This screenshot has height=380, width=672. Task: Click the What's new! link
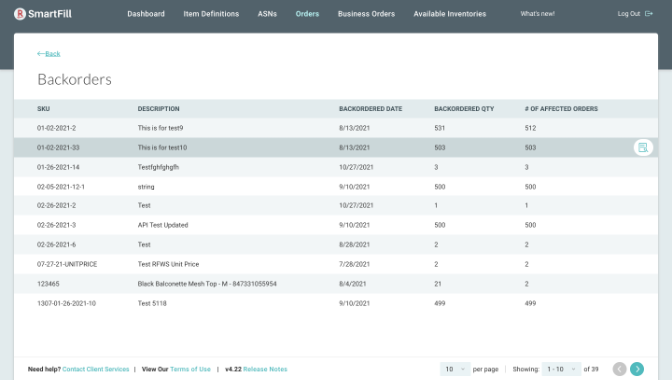[x=537, y=14]
